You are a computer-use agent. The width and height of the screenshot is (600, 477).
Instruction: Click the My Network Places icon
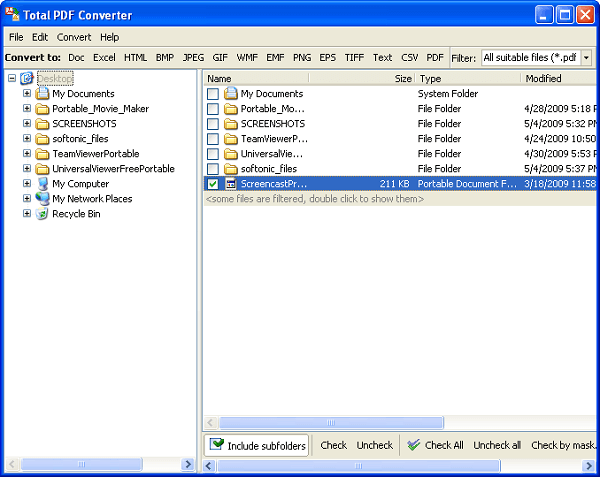click(x=42, y=199)
